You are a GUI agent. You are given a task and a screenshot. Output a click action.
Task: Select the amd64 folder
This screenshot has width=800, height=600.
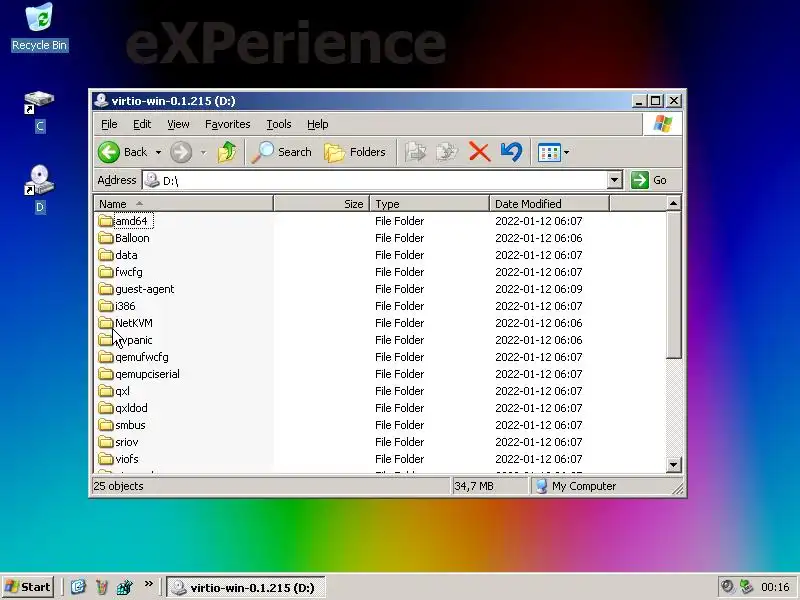click(x=124, y=221)
